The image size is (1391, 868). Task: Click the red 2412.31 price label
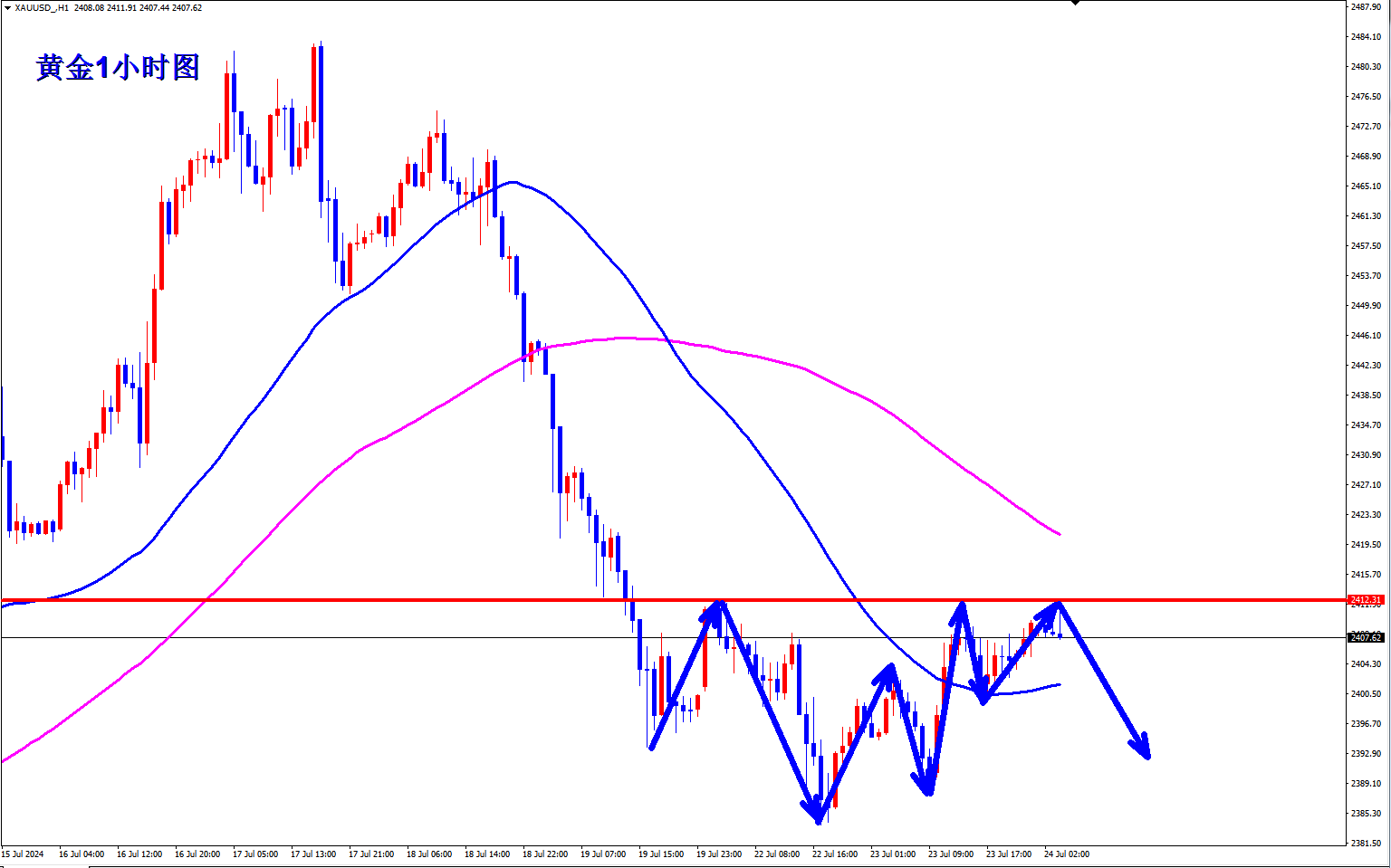(x=1366, y=600)
